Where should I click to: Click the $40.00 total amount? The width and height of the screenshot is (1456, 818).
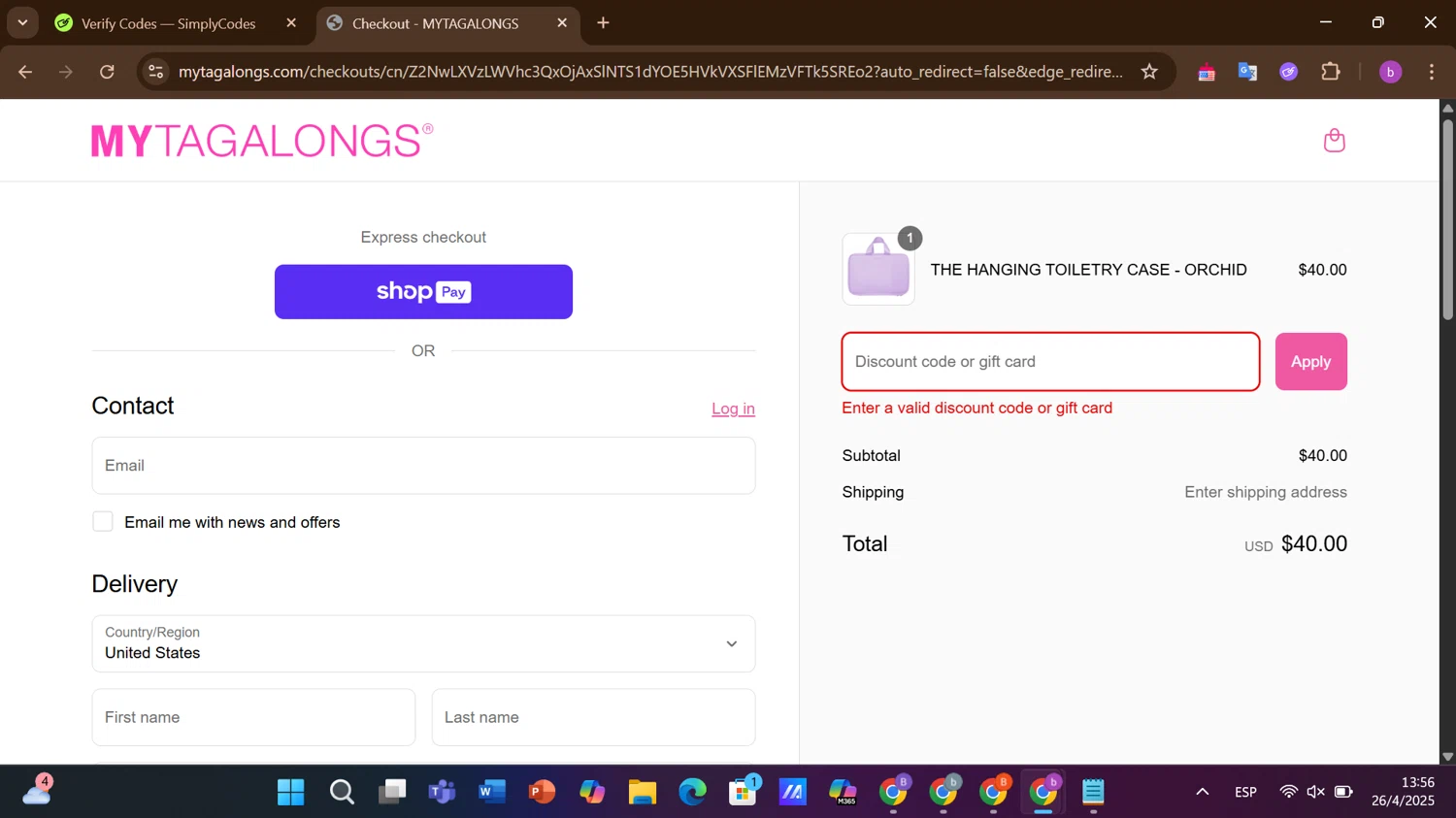tap(1314, 544)
